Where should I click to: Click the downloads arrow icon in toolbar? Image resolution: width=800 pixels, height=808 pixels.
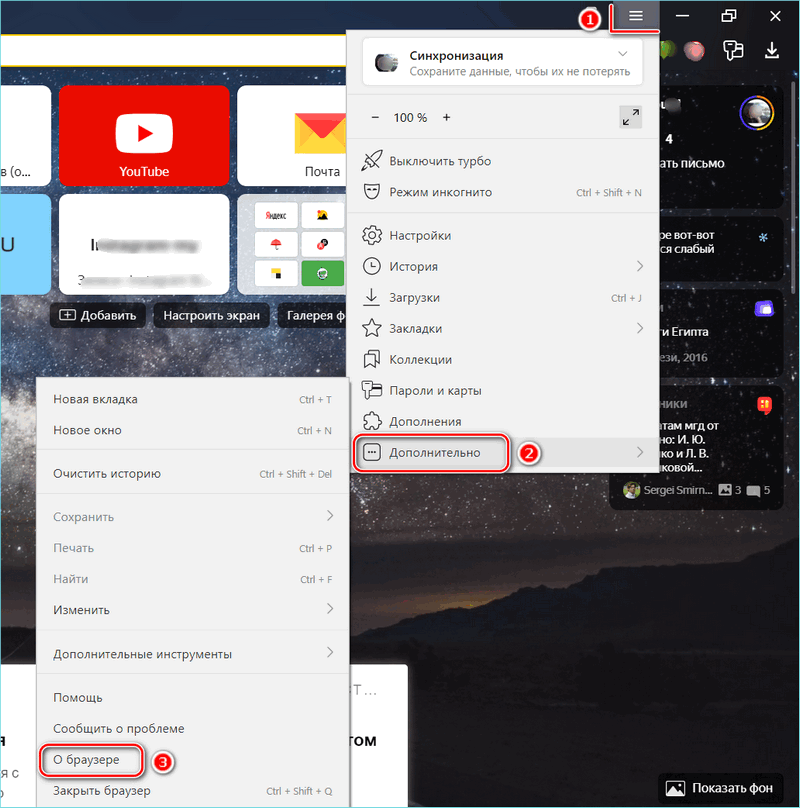(771, 50)
